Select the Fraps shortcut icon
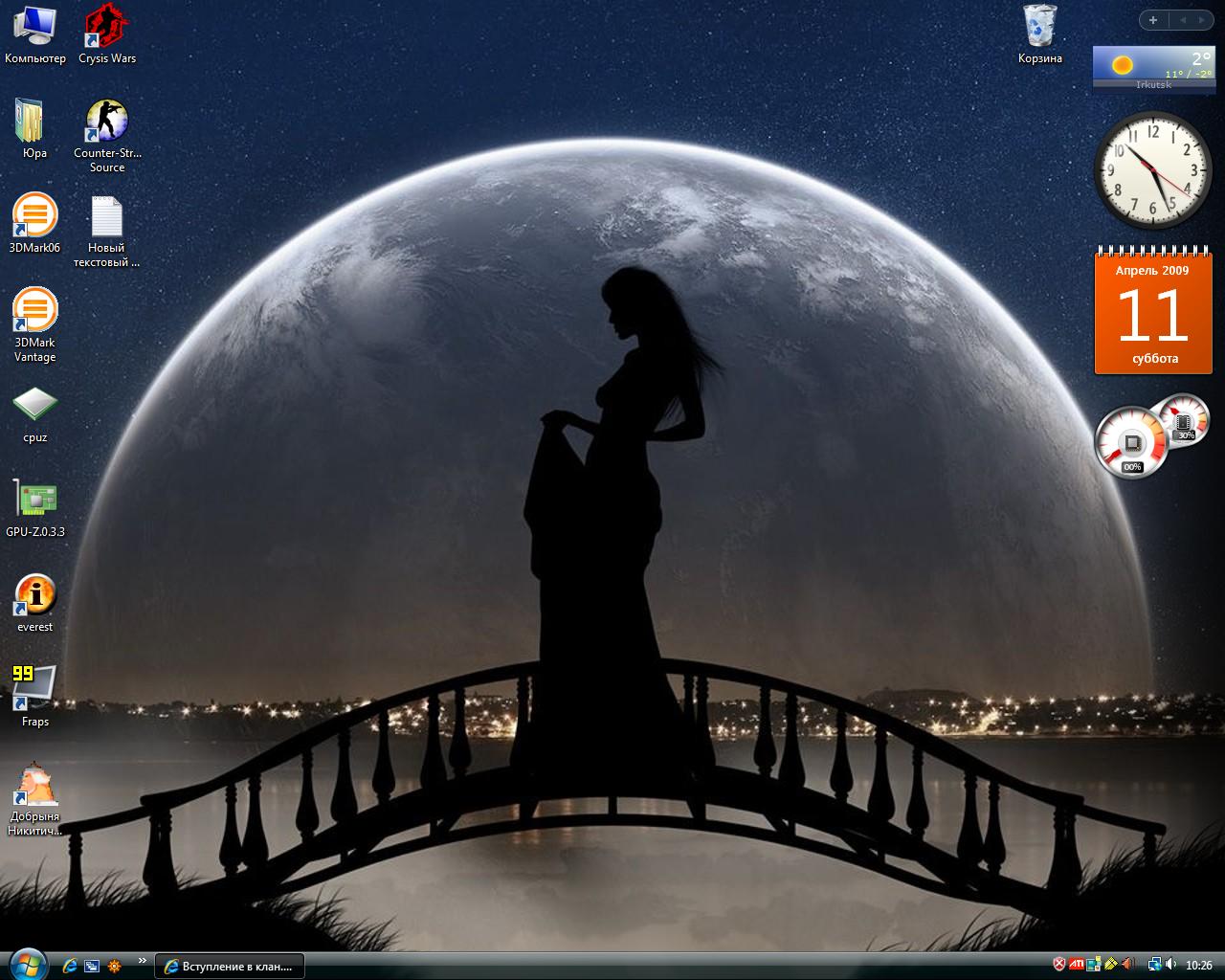1225x980 pixels. pos(35,697)
